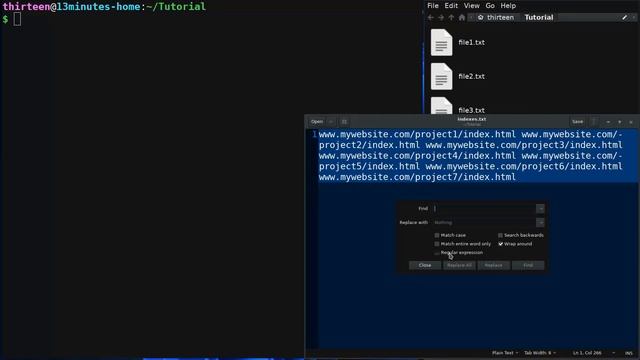Image resolution: width=640 pixels, height=360 pixels.
Task: Click Replace All button
Action: click(459, 265)
